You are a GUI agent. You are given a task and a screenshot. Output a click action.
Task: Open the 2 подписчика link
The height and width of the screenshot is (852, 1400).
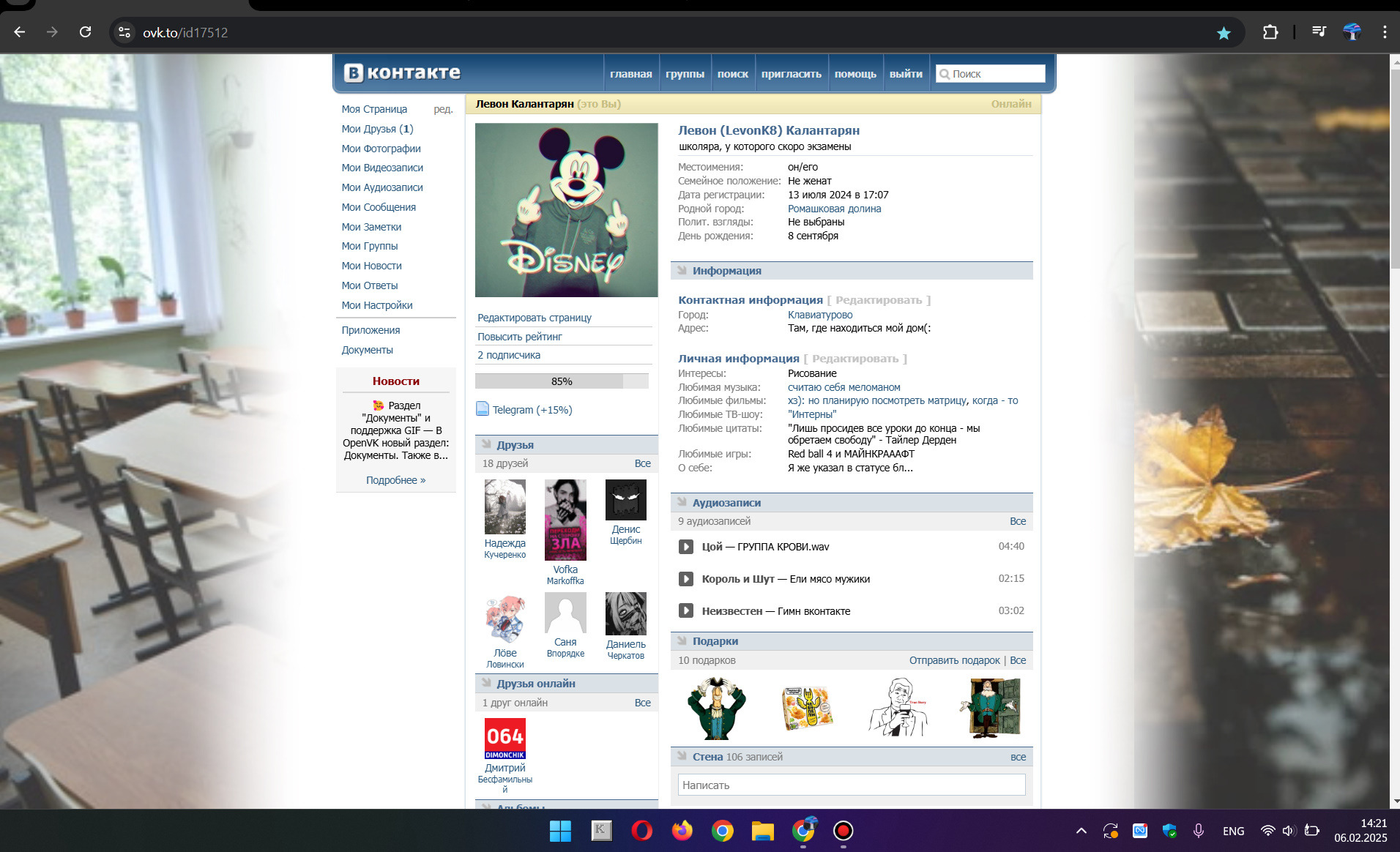tap(509, 355)
